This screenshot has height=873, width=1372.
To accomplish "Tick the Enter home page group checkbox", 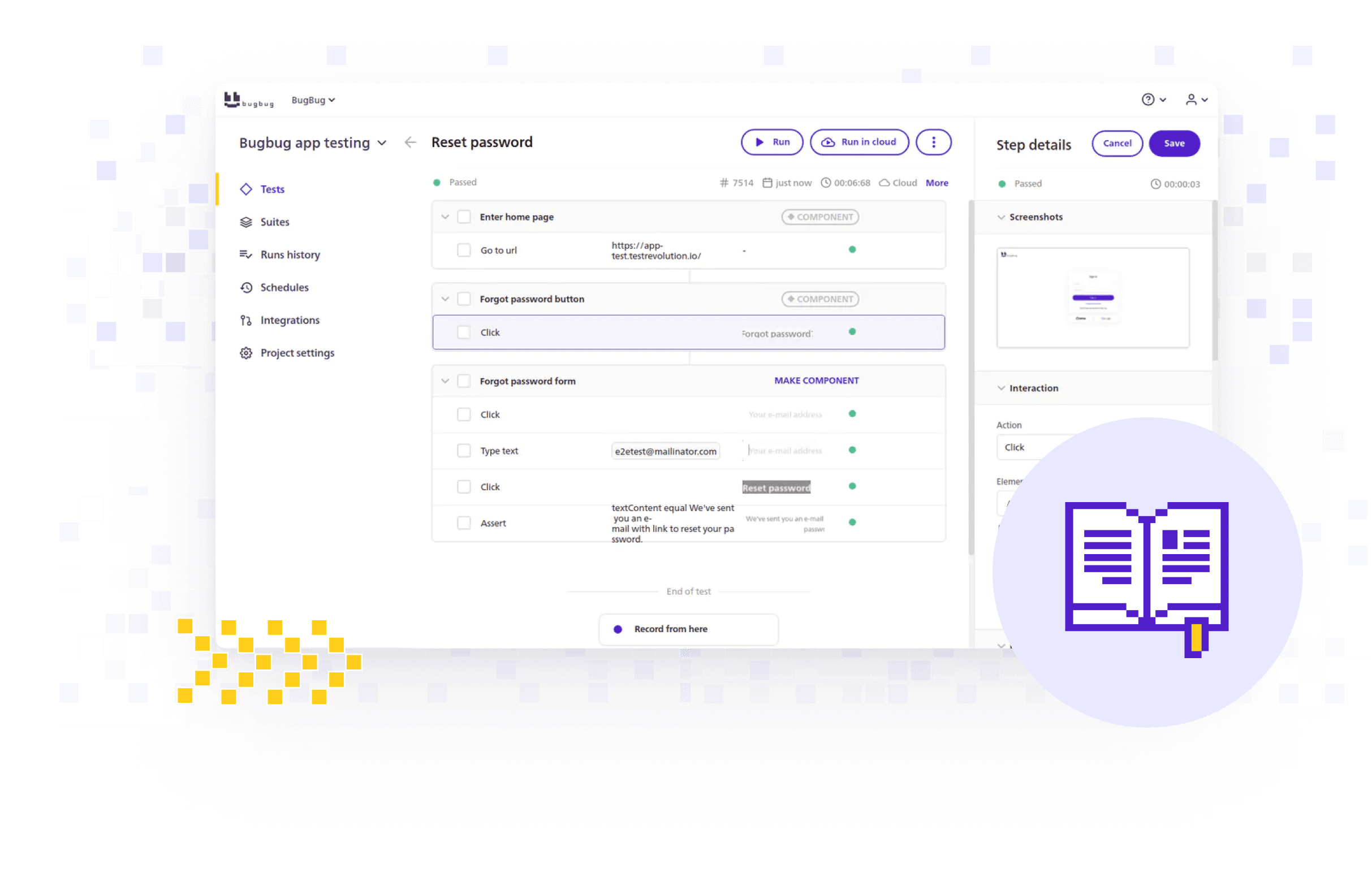I will [464, 217].
